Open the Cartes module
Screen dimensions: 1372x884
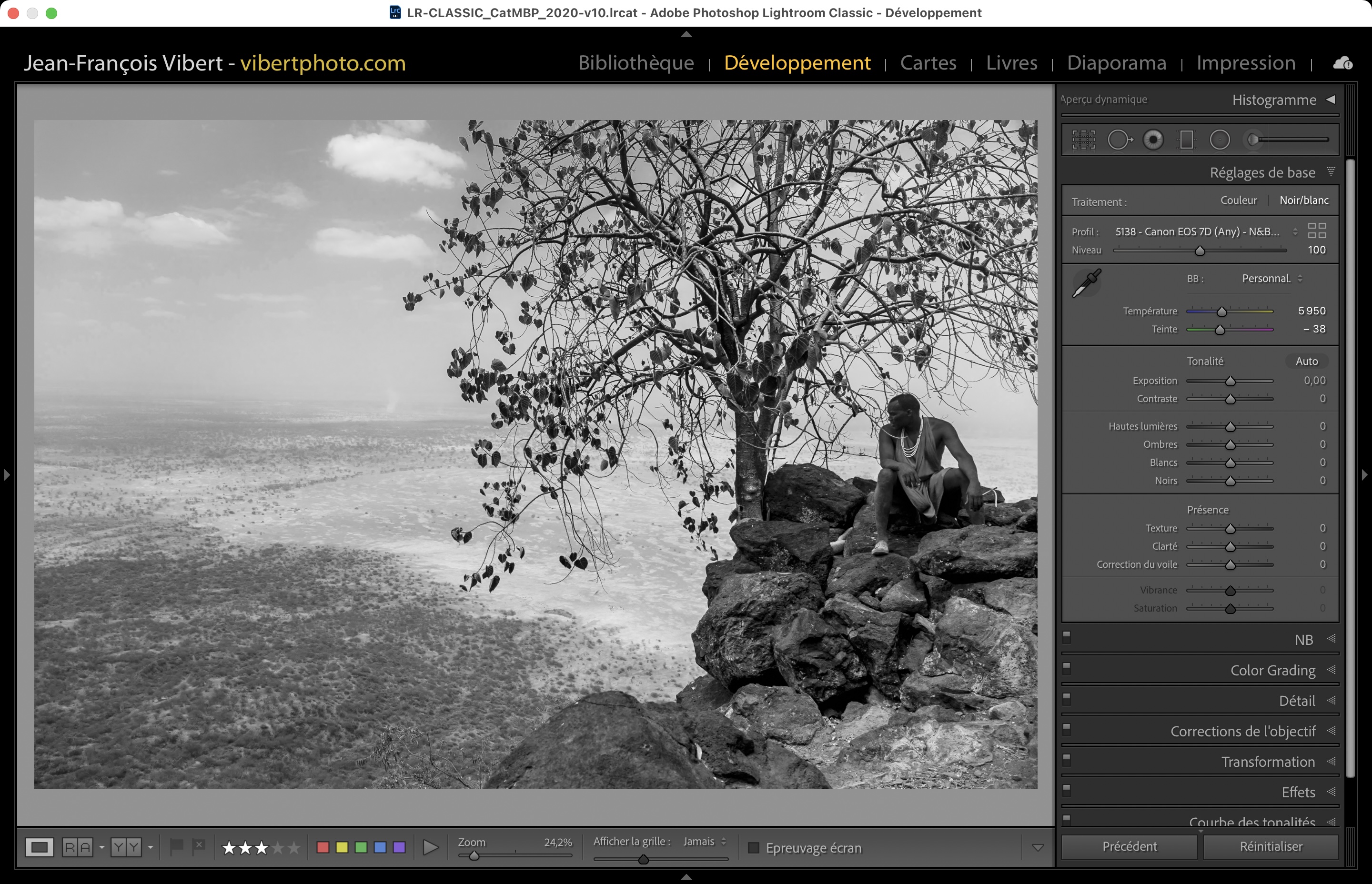(928, 62)
